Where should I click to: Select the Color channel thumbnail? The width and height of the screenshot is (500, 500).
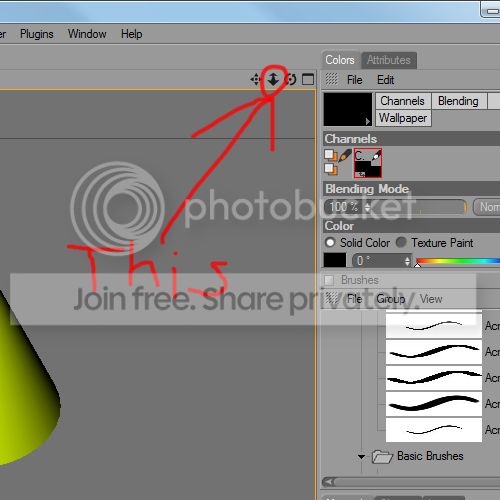click(368, 163)
